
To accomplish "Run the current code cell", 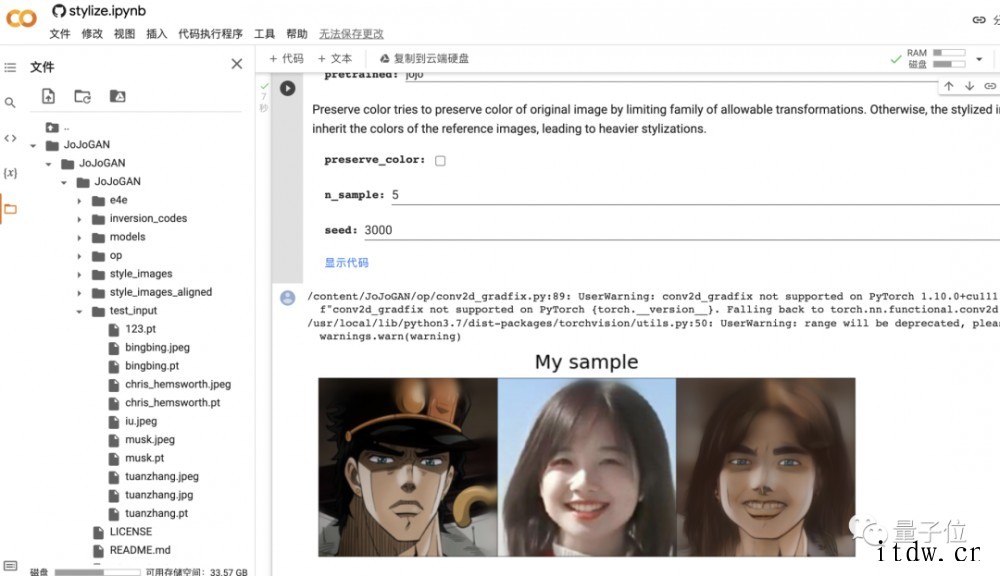I will (288, 88).
